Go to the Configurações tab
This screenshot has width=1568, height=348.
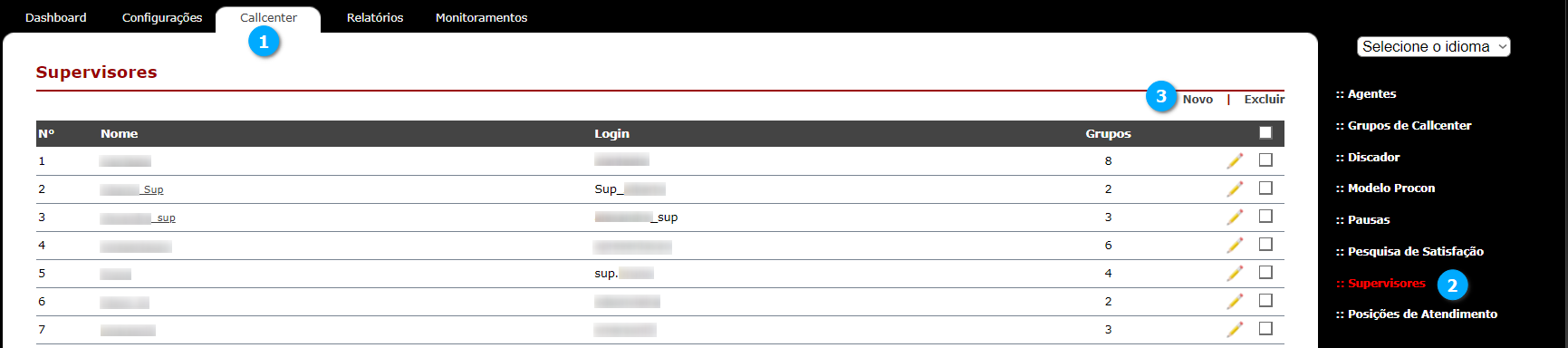(x=162, y=17)
